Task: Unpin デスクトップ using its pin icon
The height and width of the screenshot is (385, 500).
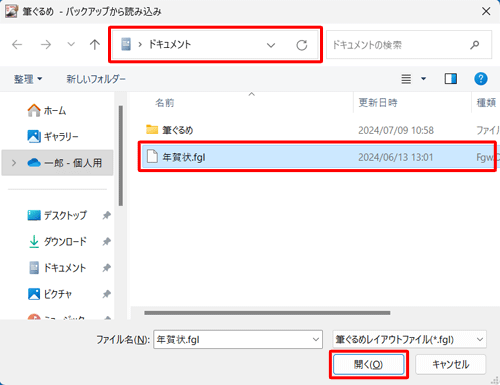Action: point(106,215)
